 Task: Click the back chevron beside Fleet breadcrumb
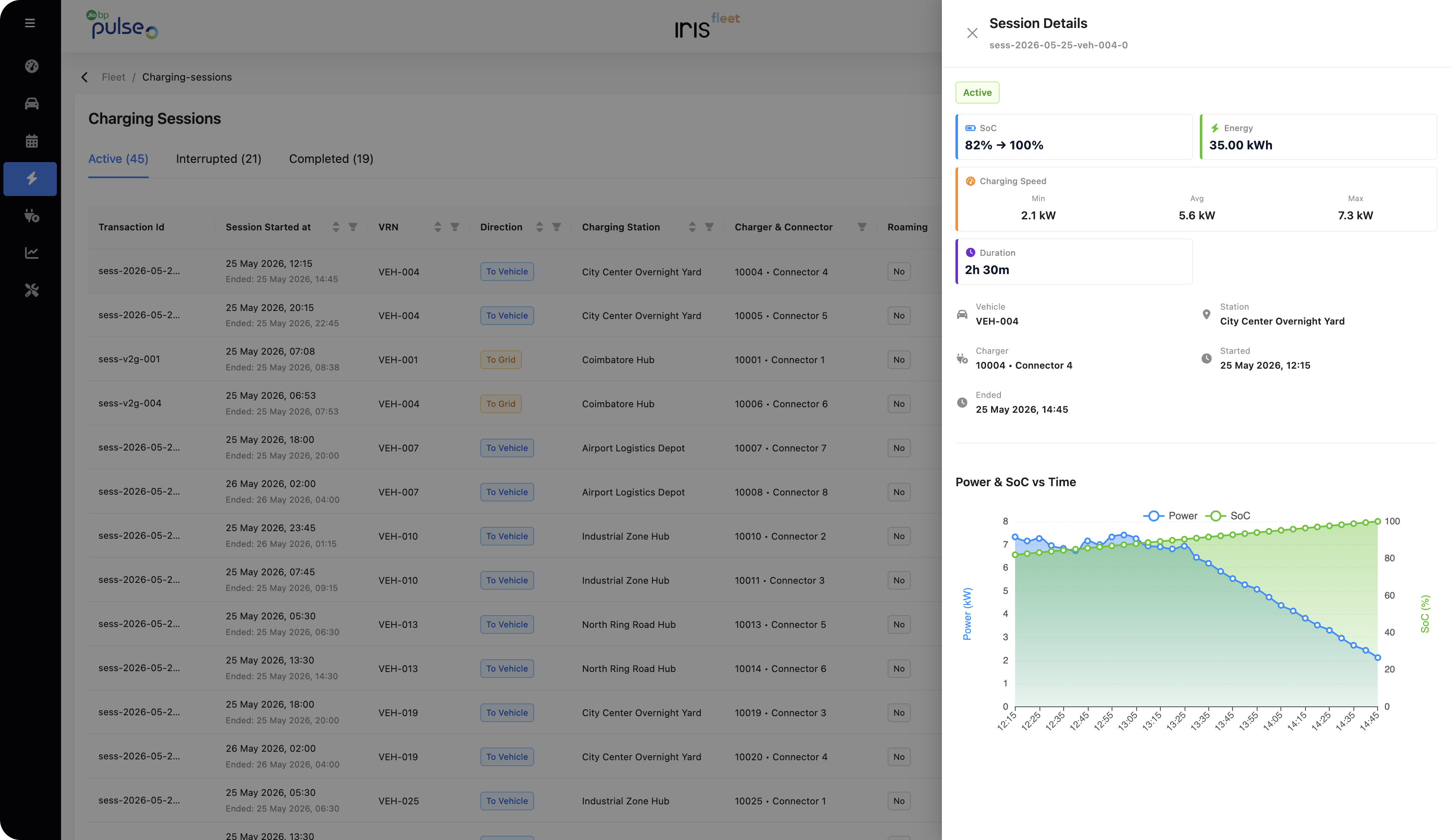click(x=85, y=77)
